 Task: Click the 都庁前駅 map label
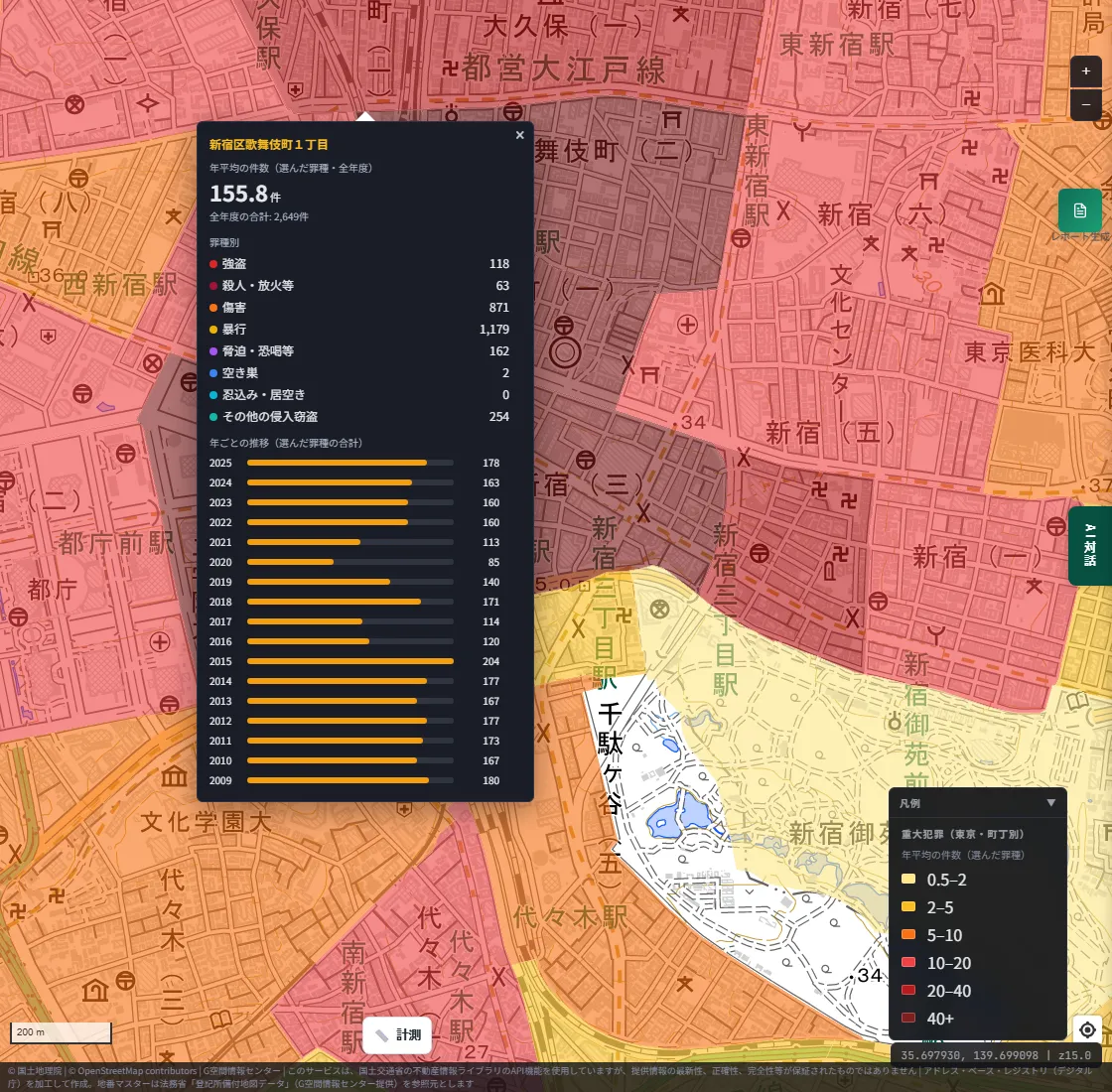(116, 543)
